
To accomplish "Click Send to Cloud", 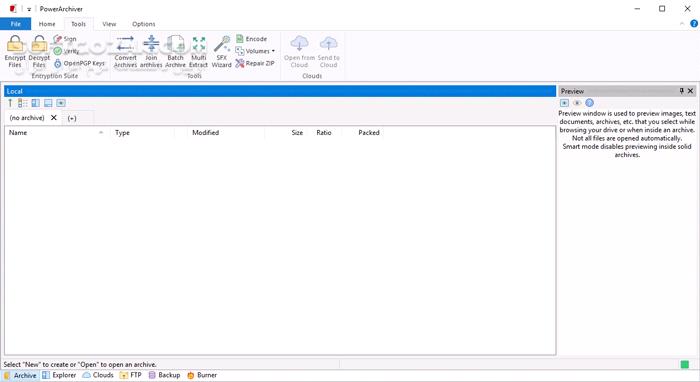I will (x=329, y=52).
